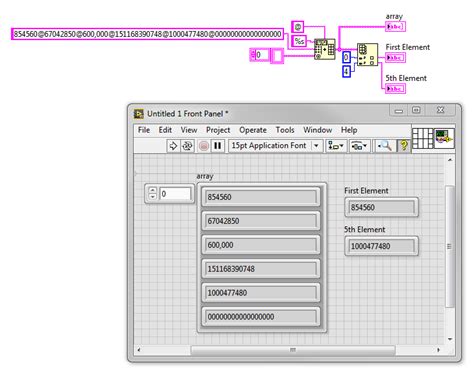Image resolution: width=474 pixels, height=370 pixels.
Task: Click the Index Array function node
Action: point(367,54)
